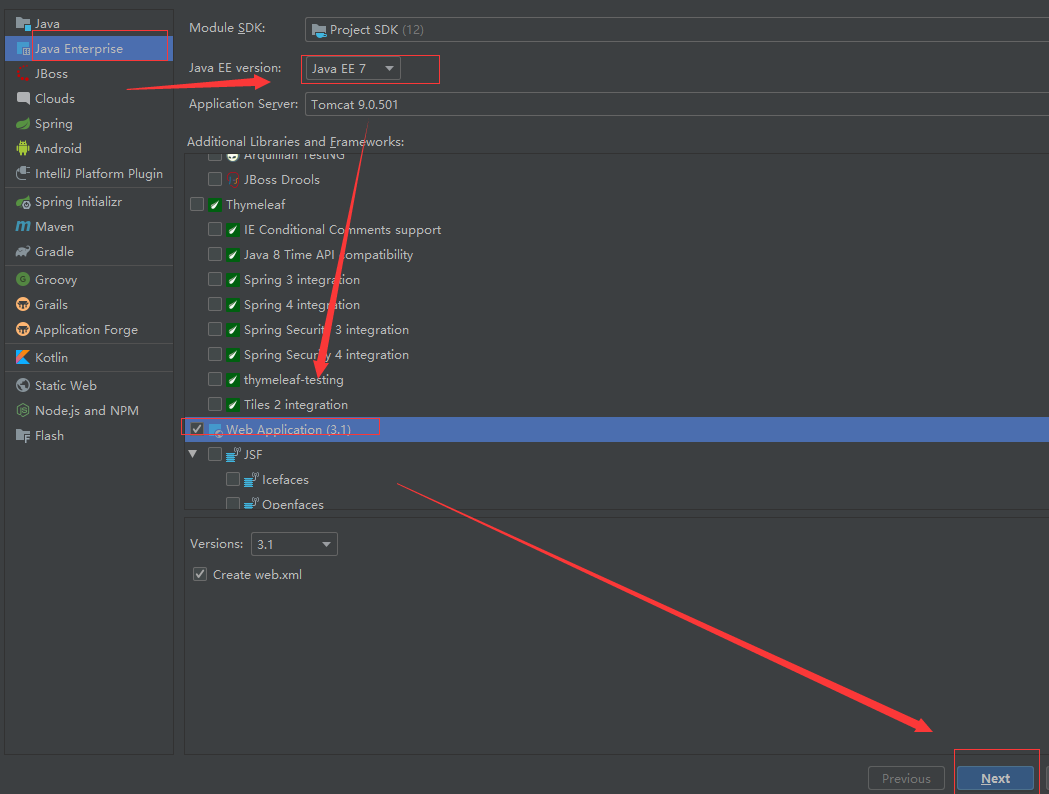Image resolution: width=1049 pixels, height=794 pixels.
Task: Select the Tiles 2 integration row
Action: (x=617, y=405)
